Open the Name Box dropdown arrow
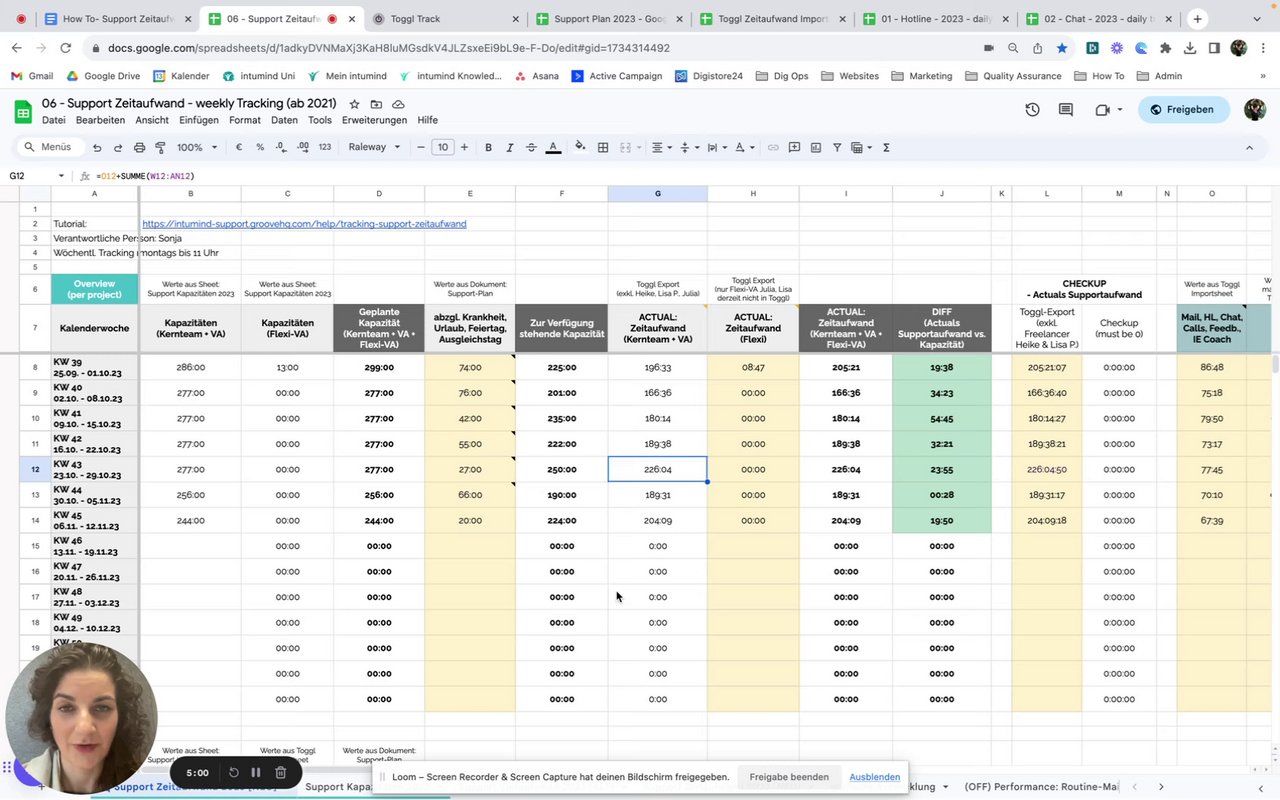 61,176
